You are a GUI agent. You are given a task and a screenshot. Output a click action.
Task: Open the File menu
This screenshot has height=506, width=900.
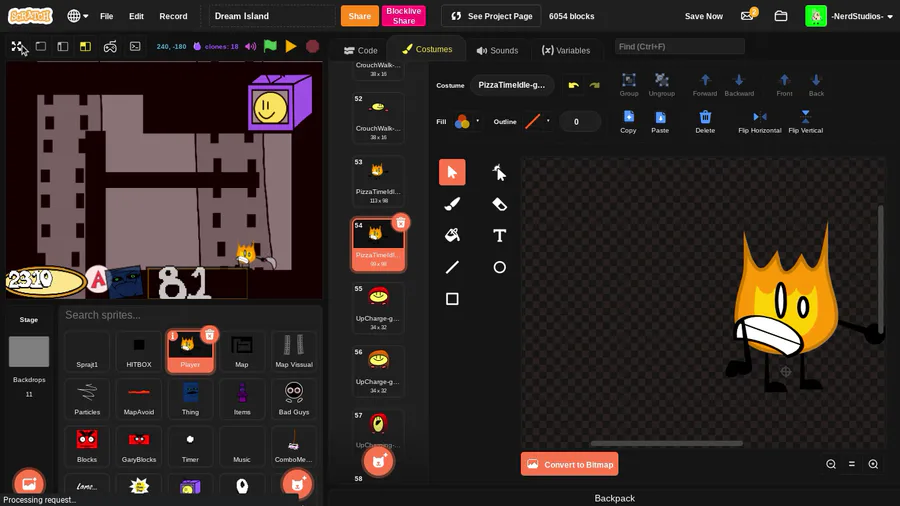click(107, 16)
